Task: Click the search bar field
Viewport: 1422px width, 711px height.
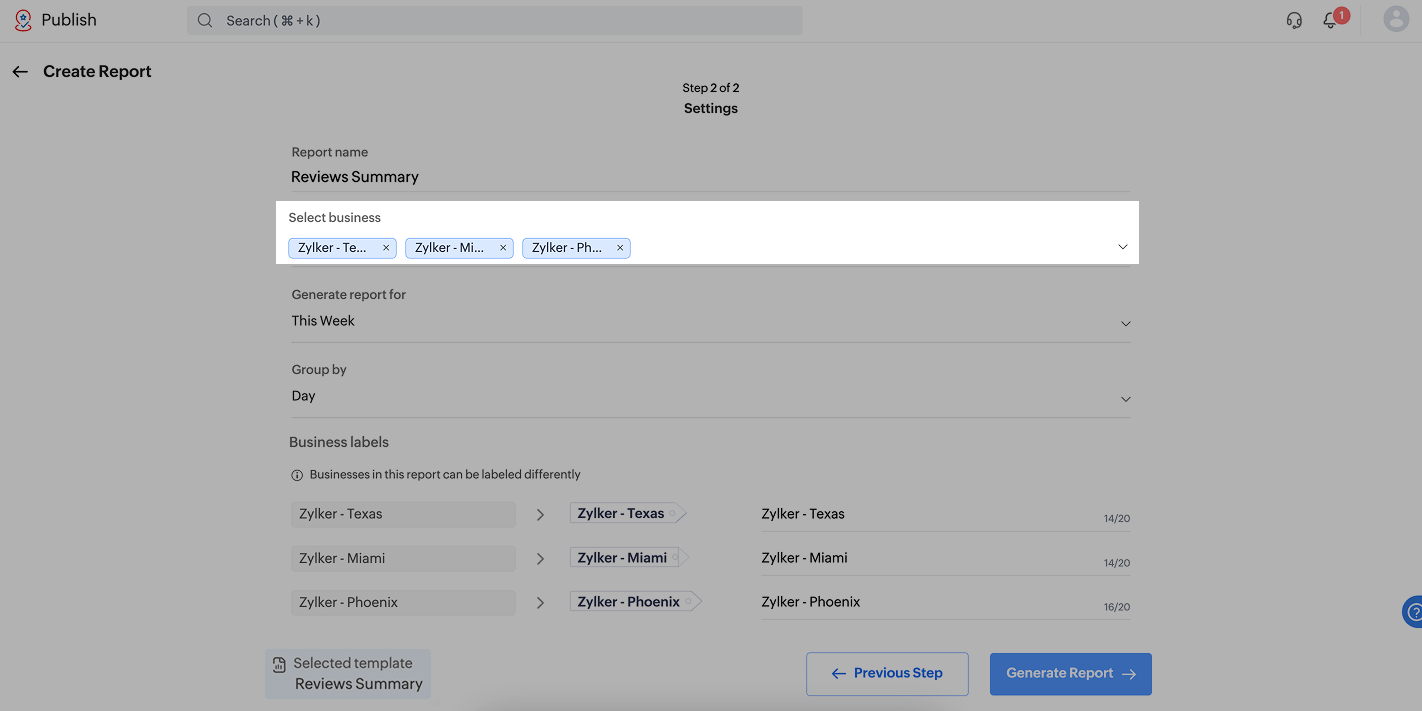Action: 494,20
